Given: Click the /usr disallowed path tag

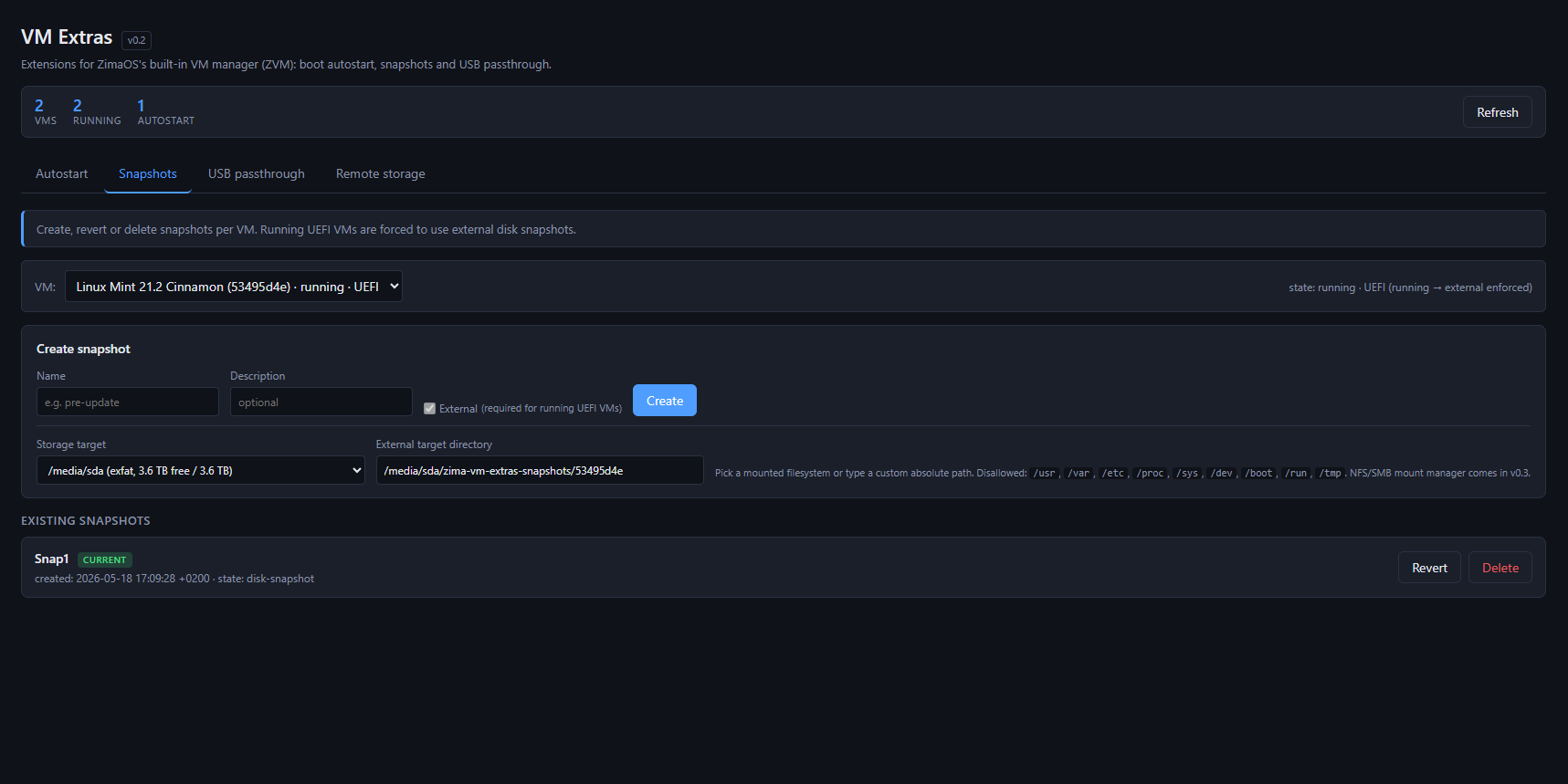Looking at the screenshot, I should click(x=1044, y=473).
